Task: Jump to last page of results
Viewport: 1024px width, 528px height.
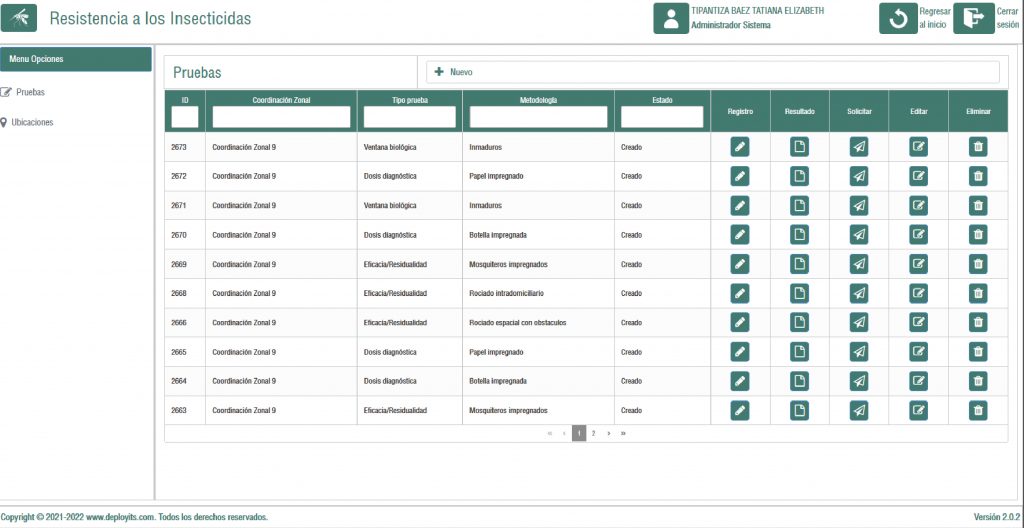Action: [x=623, y=434]
